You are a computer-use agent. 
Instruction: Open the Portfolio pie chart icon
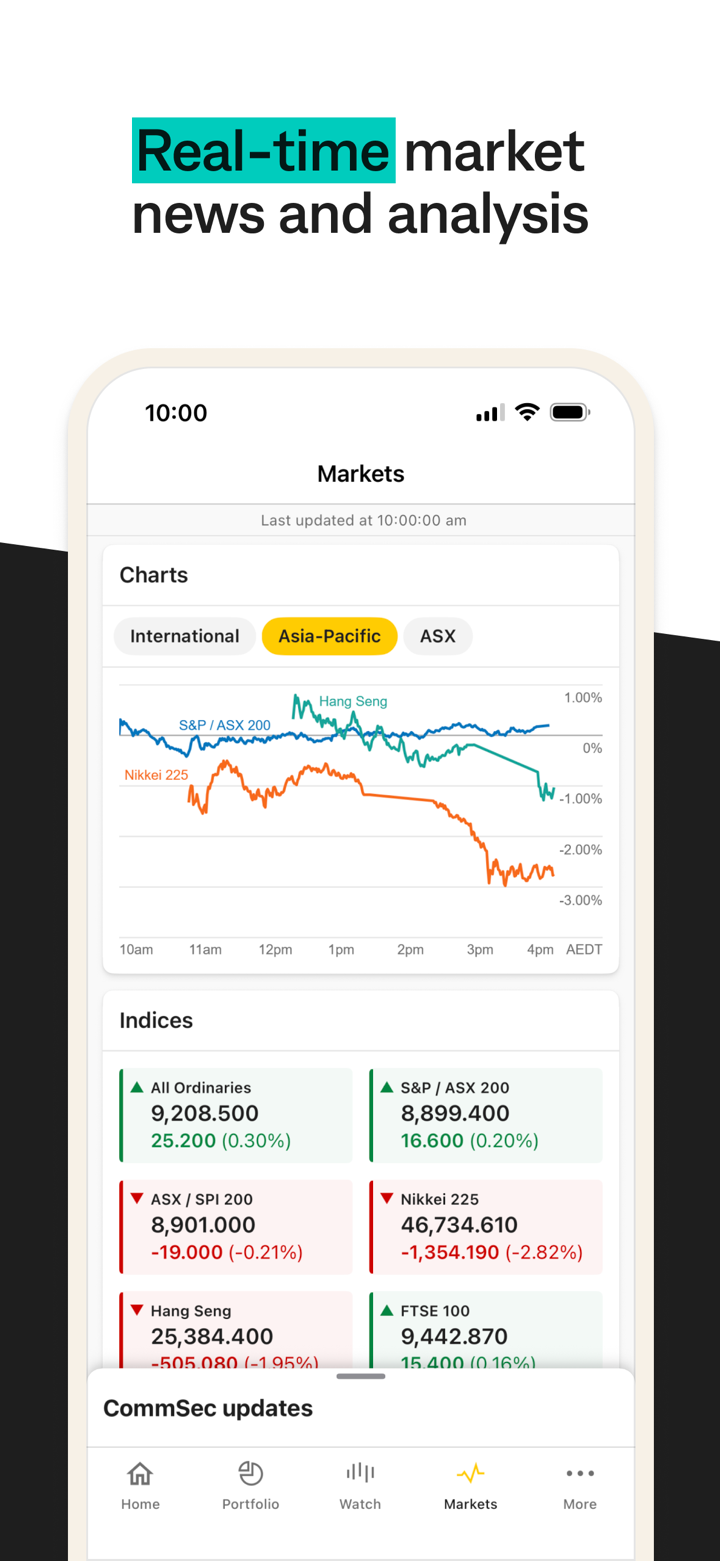[250, 1474]
